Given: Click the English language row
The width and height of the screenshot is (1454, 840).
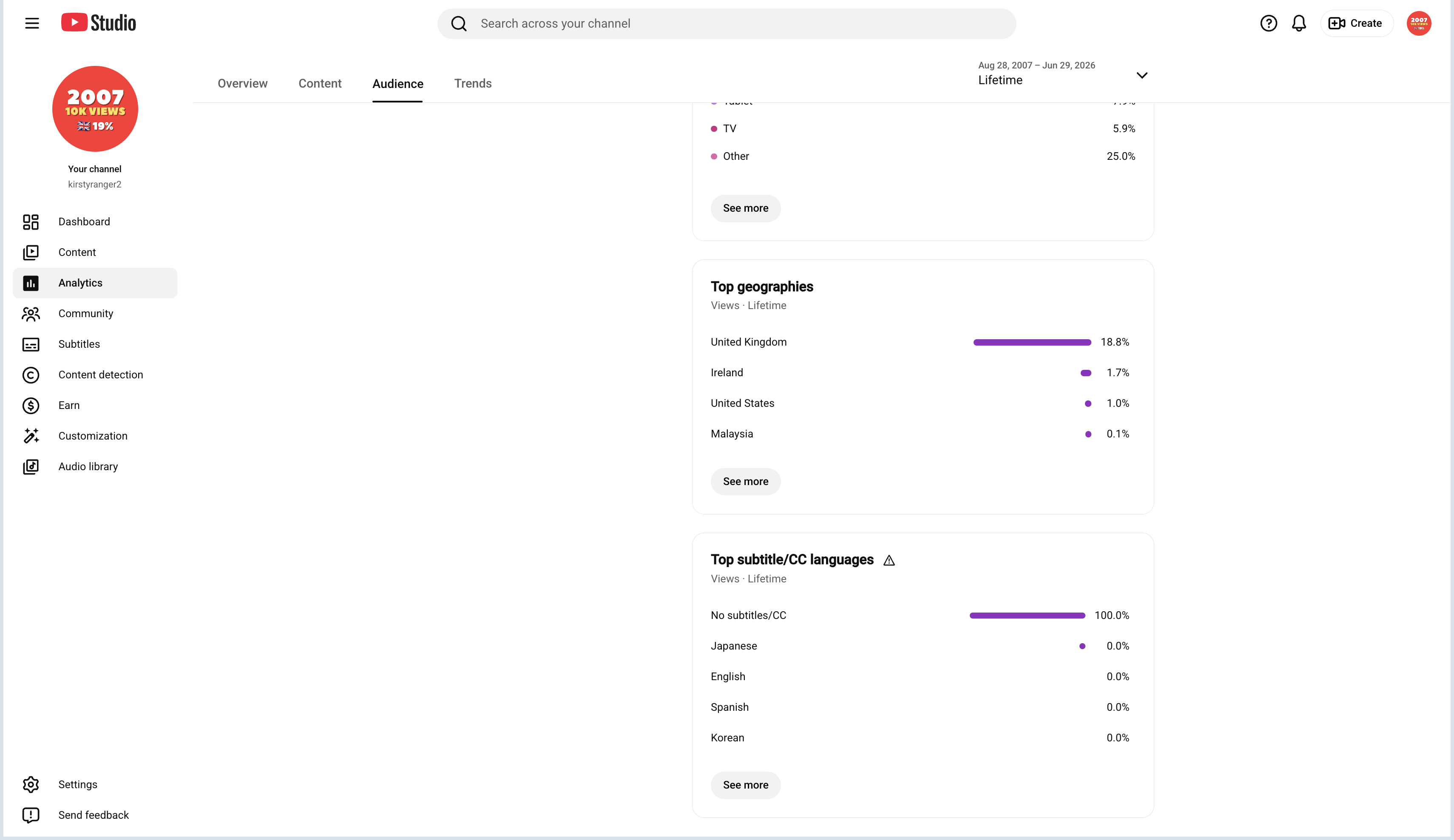Looking at the screenshot, I should point(920,676).
